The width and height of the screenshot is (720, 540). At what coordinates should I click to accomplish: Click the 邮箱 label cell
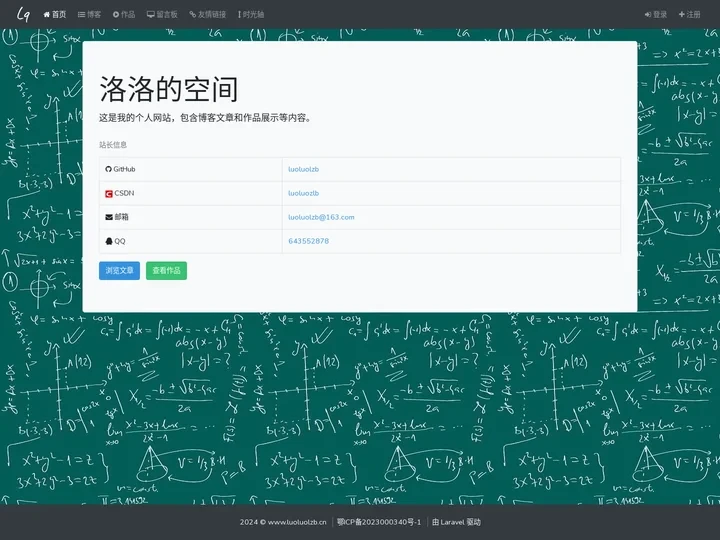coord(191,217)
